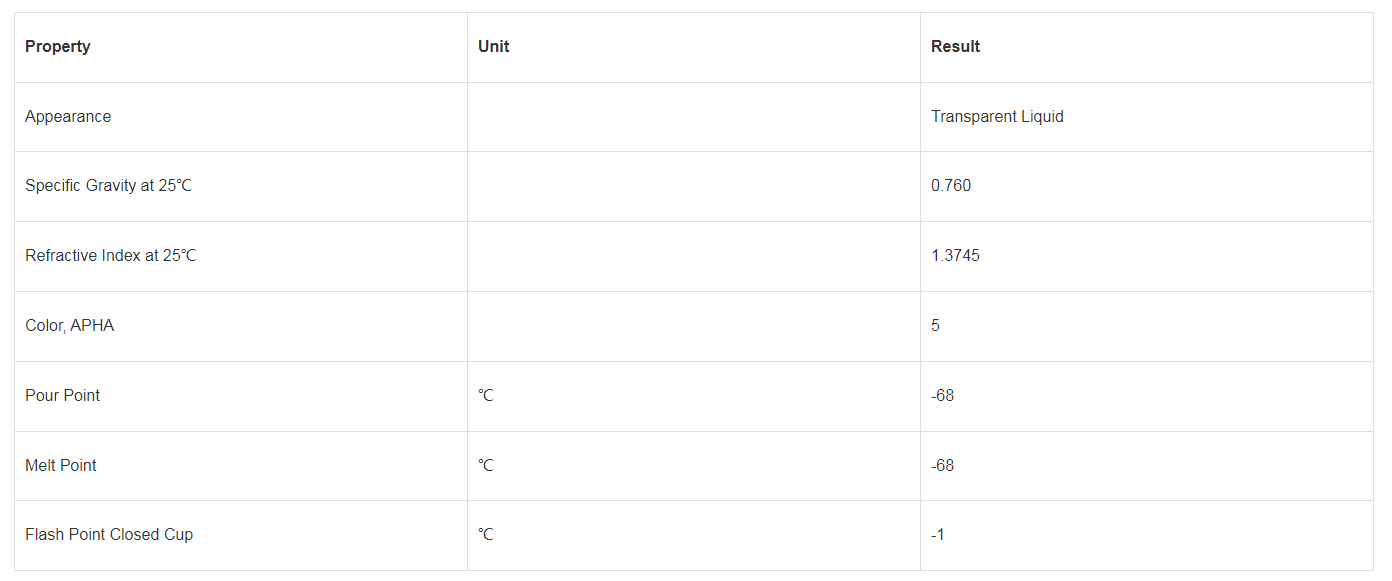Viewport: 1392px width, 581px height.
Task: Select the 0.760 result value
Action: pyautogui.click(x=951, y=186)
